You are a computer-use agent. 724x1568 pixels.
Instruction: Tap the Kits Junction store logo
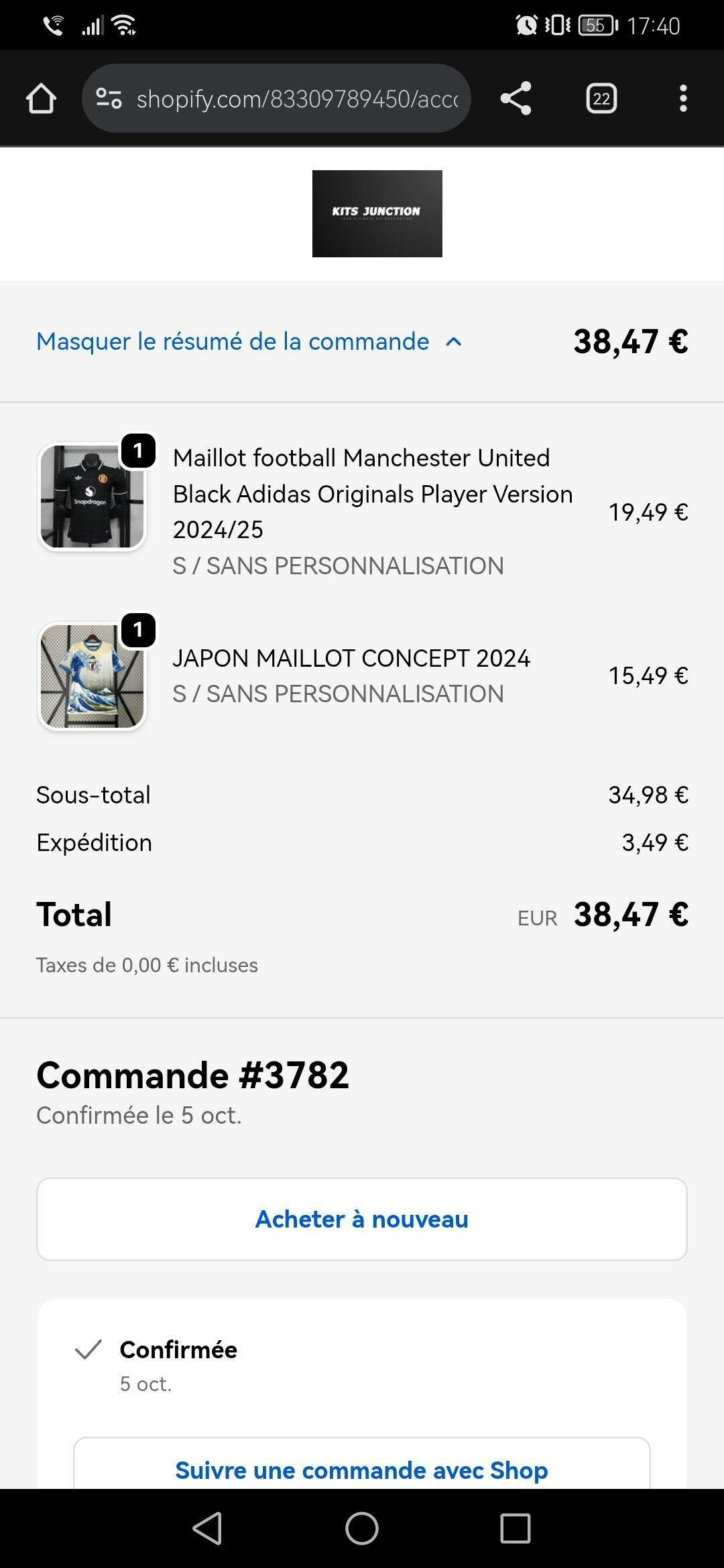point(377,213)
